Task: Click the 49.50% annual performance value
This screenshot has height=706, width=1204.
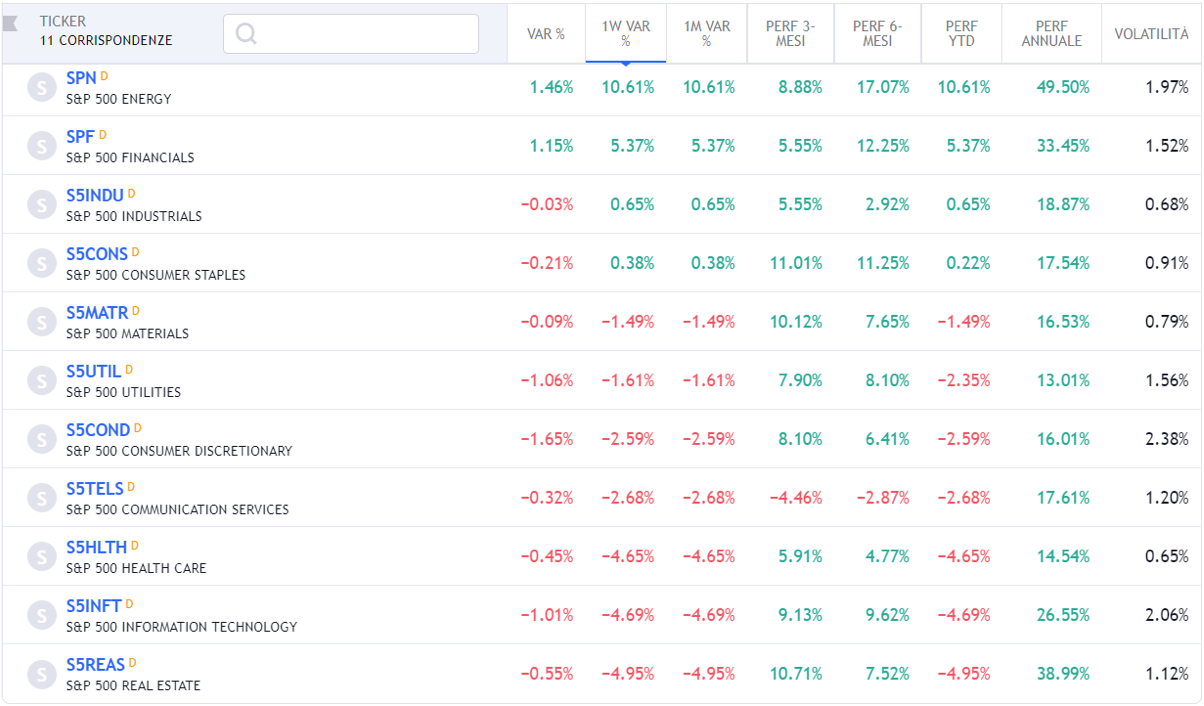Action: coord(1063,88)
